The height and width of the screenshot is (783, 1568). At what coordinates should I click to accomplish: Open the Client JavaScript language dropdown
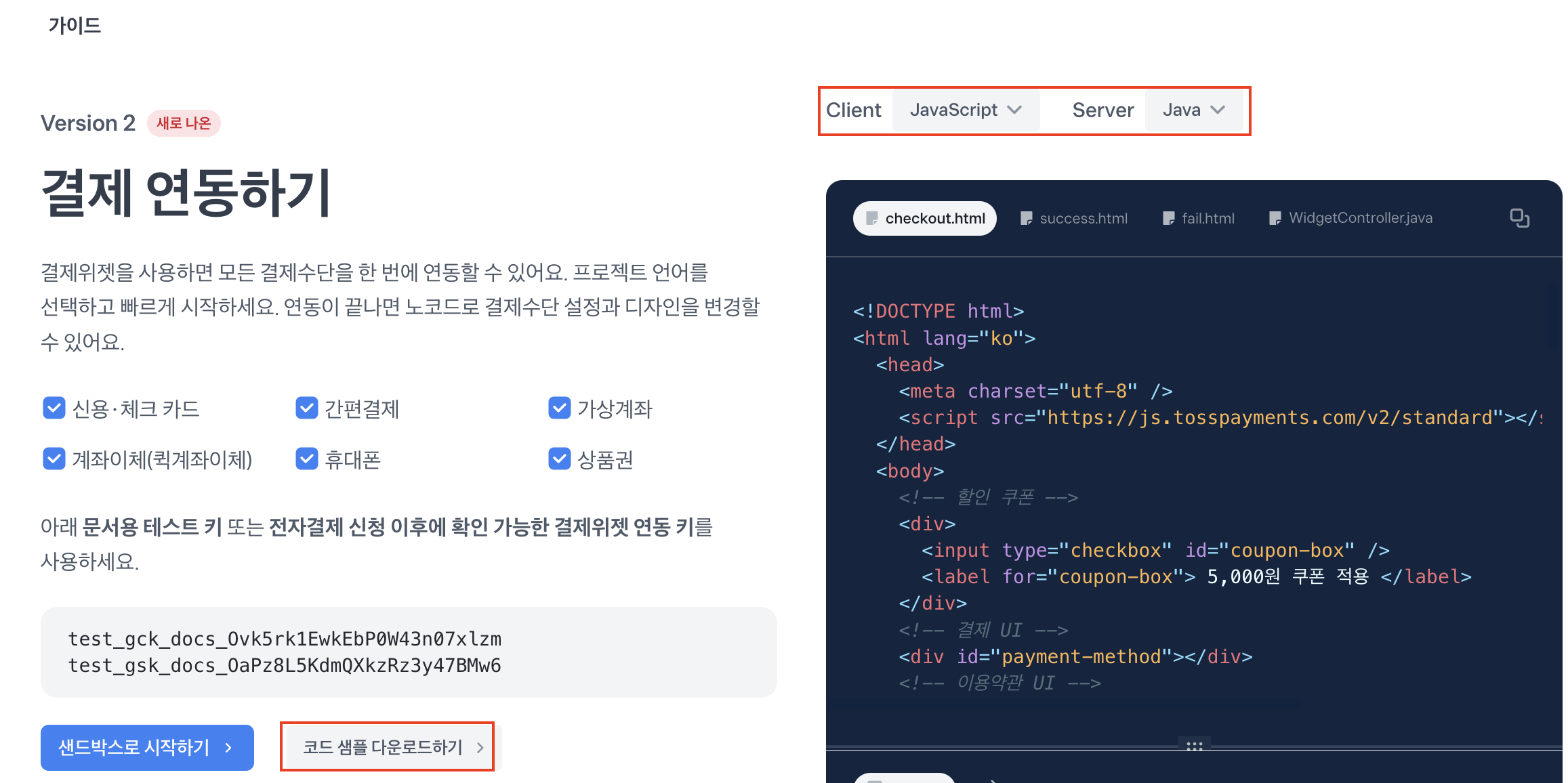pos(965,110)
